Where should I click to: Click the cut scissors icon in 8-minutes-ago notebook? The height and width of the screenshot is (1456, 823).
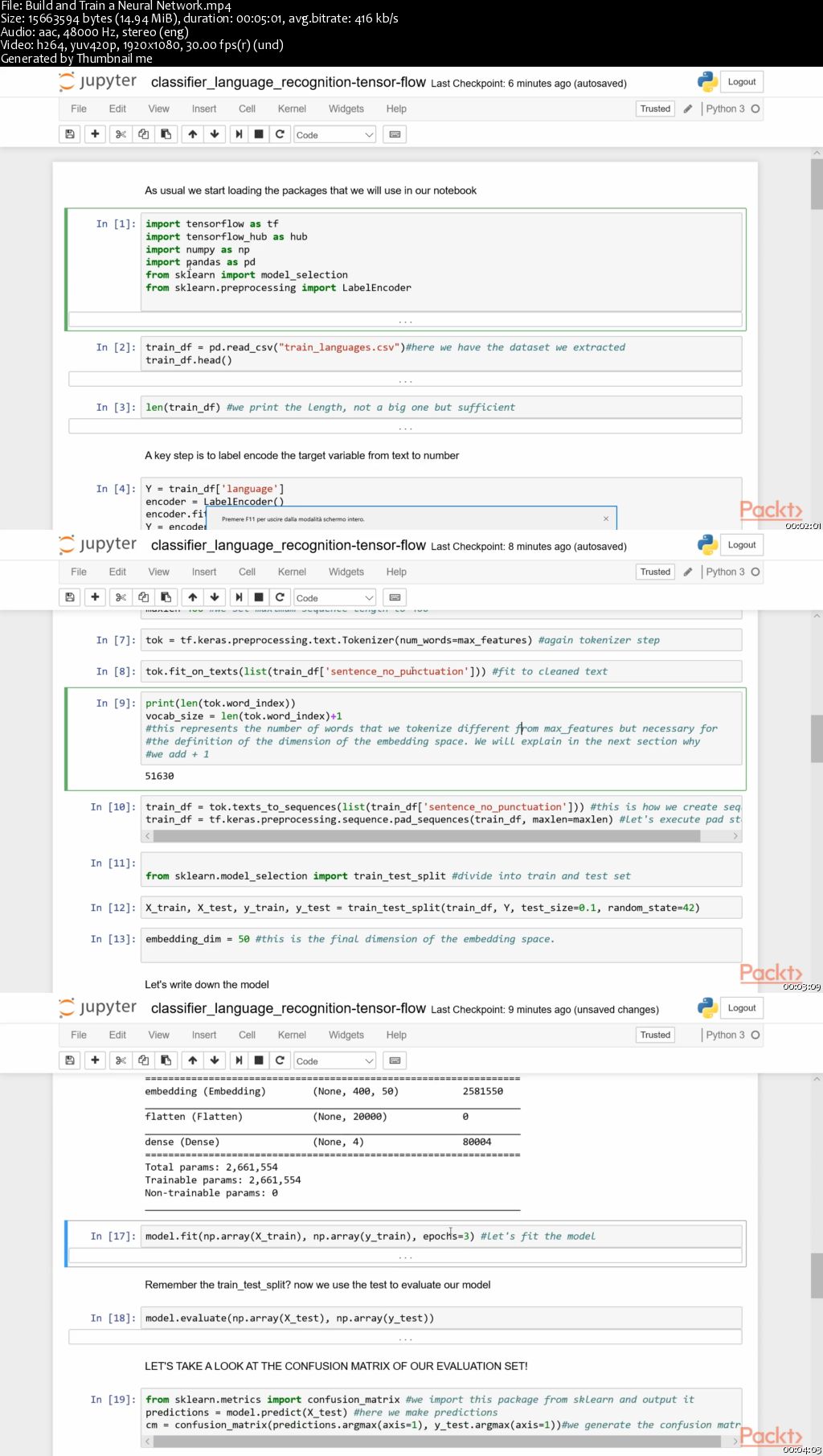click(121, 597)
